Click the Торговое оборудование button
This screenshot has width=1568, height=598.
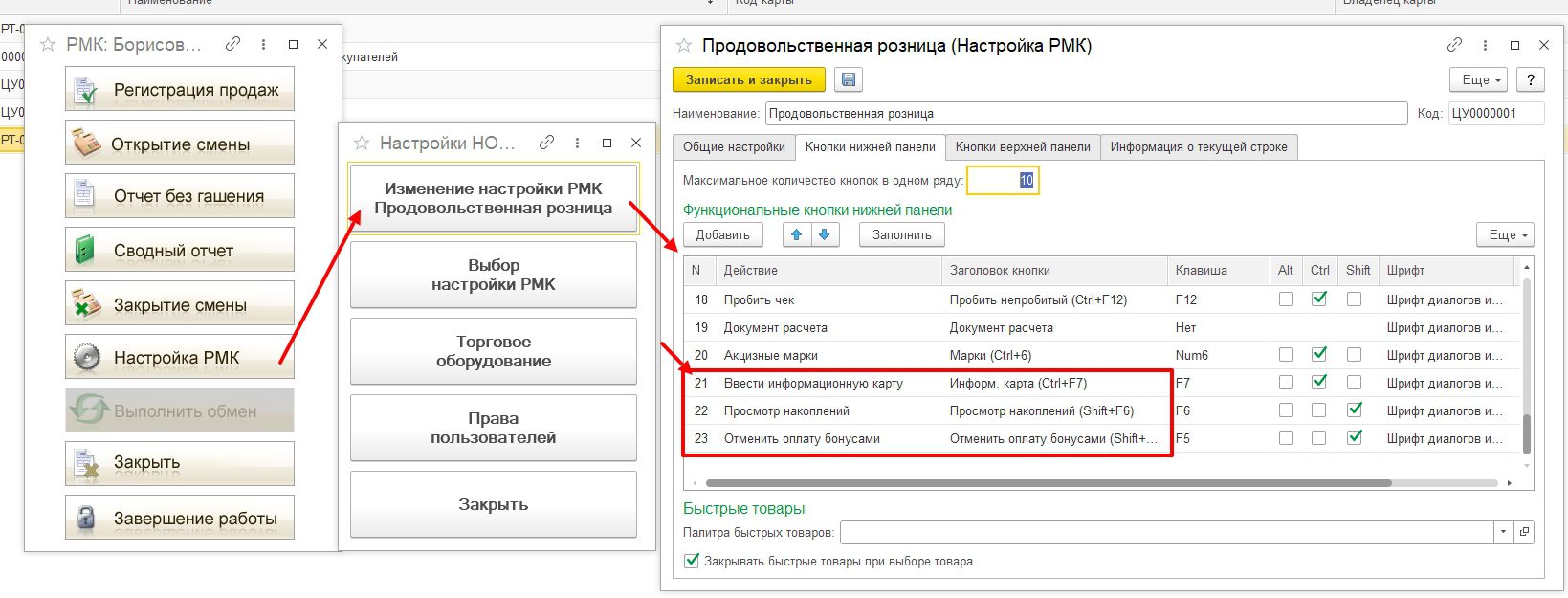tap(493, 351)
